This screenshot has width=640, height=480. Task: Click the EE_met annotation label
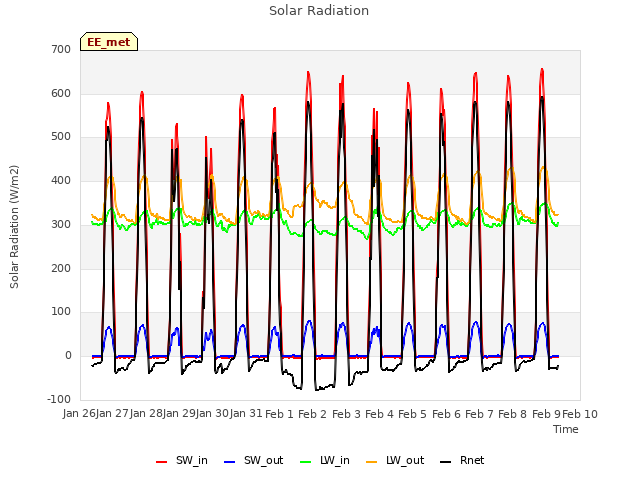(x=109, y=42)
